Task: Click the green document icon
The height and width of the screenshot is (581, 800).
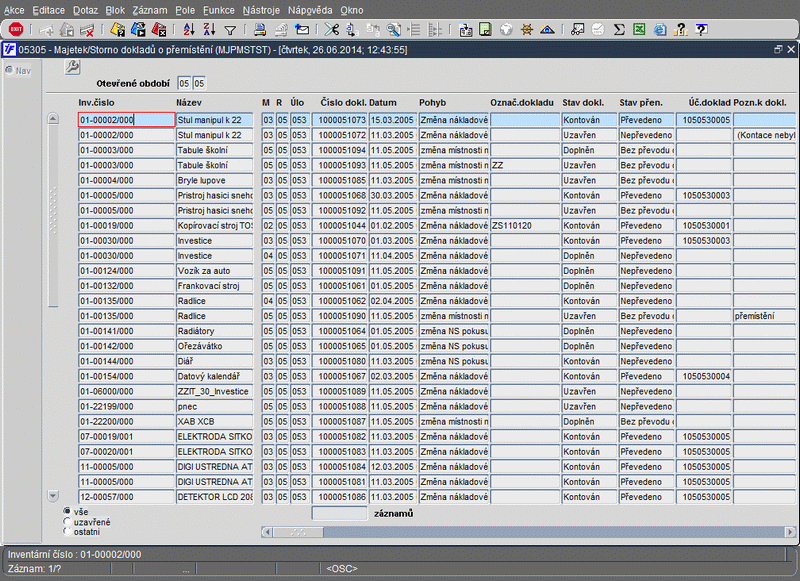Action: coord(485,30)
